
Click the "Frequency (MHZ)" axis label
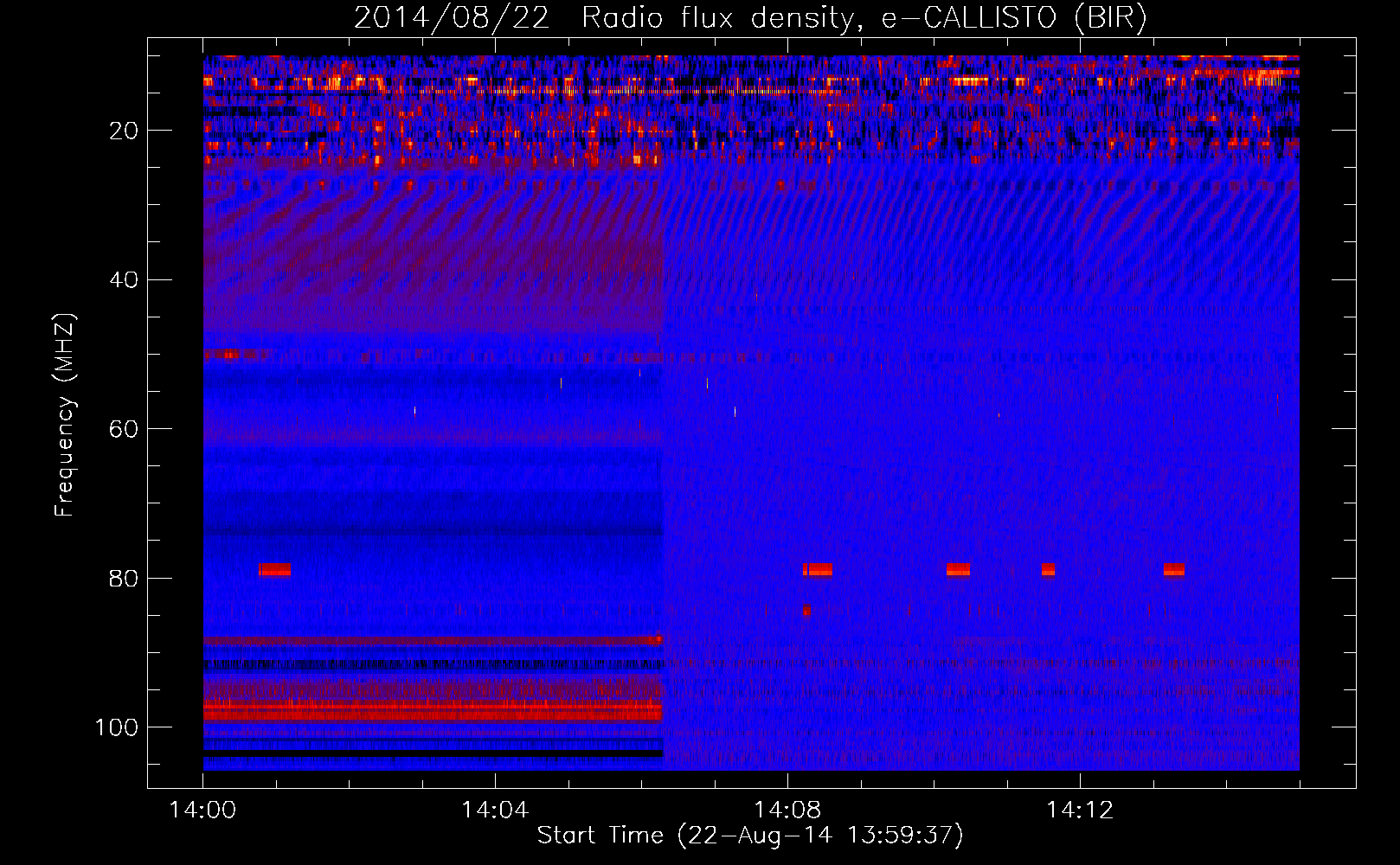tap(65, 414)
